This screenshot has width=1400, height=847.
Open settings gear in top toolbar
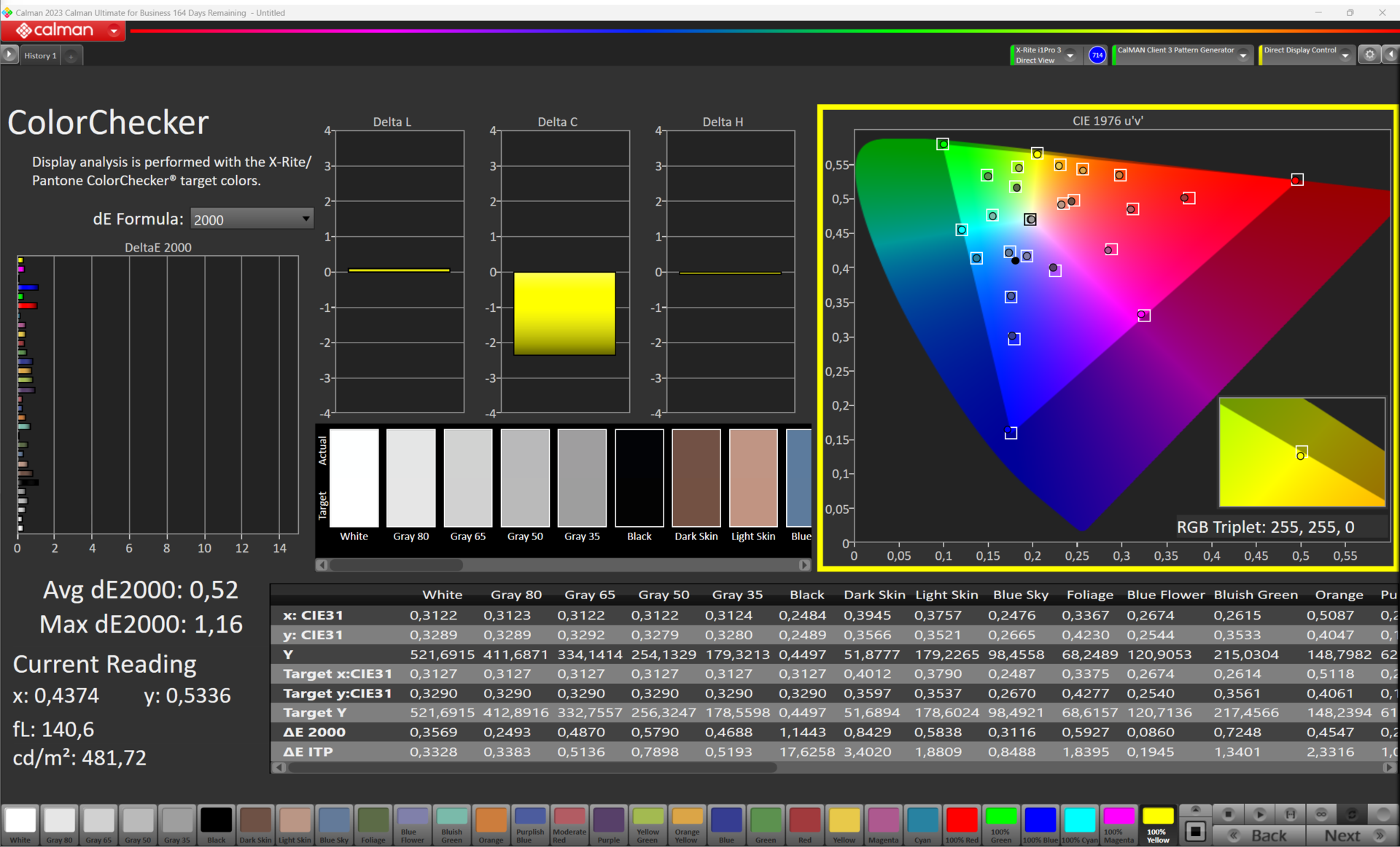[1369, 55]
